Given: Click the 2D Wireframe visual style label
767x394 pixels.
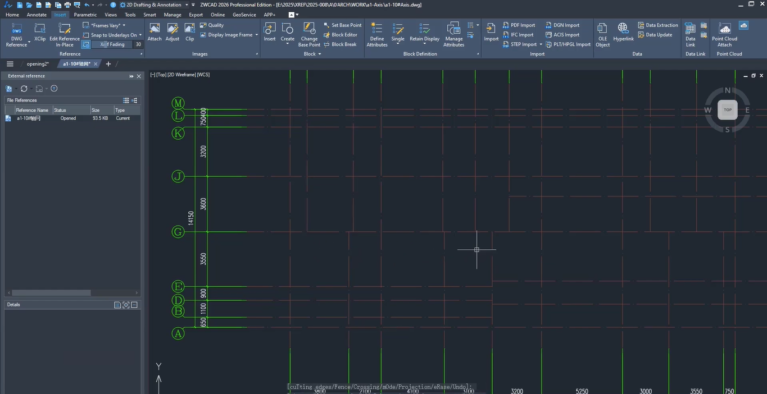Looking at the screenshot, I should tap(181, 74).
